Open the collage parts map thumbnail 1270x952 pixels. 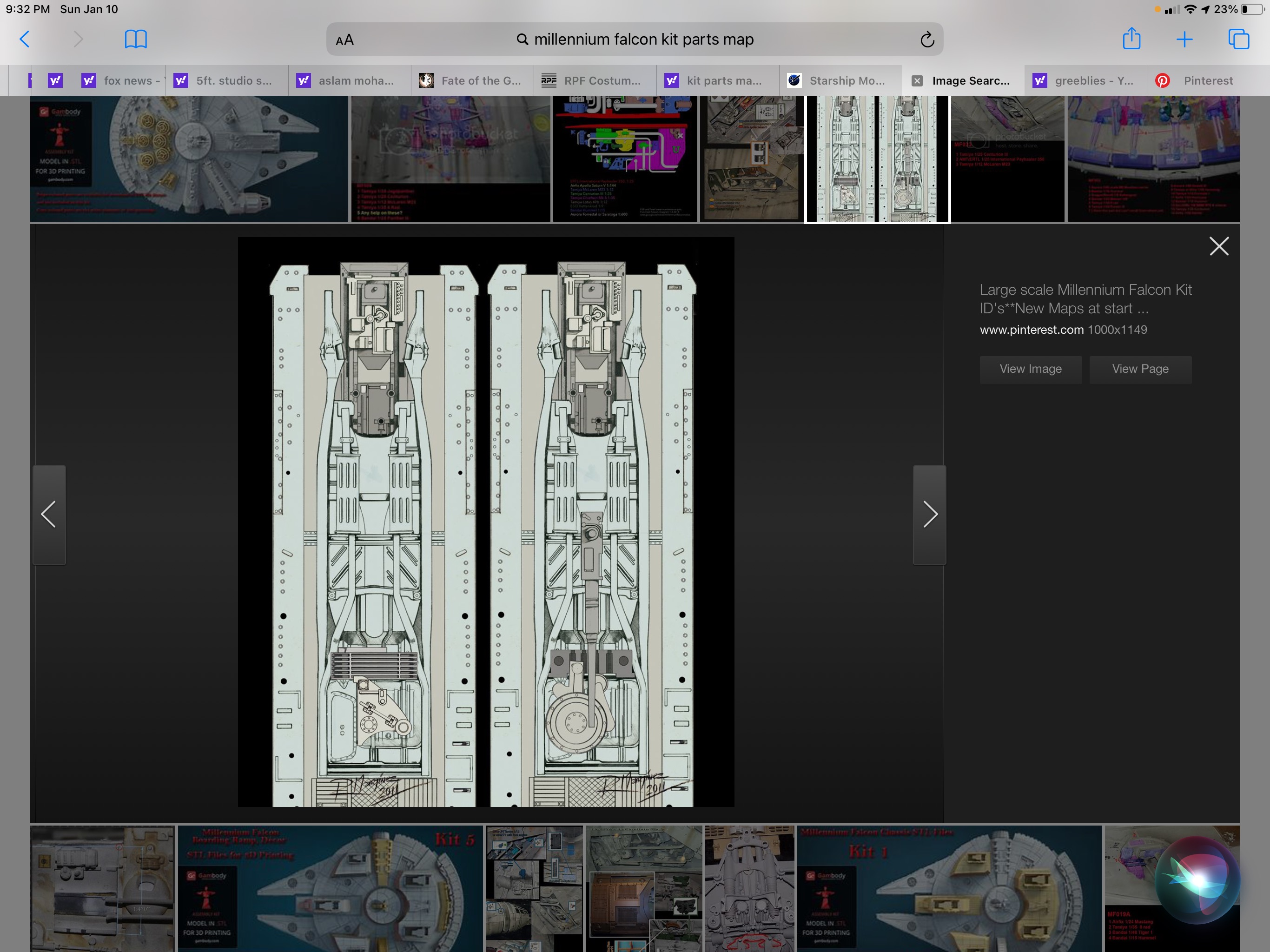534,889
